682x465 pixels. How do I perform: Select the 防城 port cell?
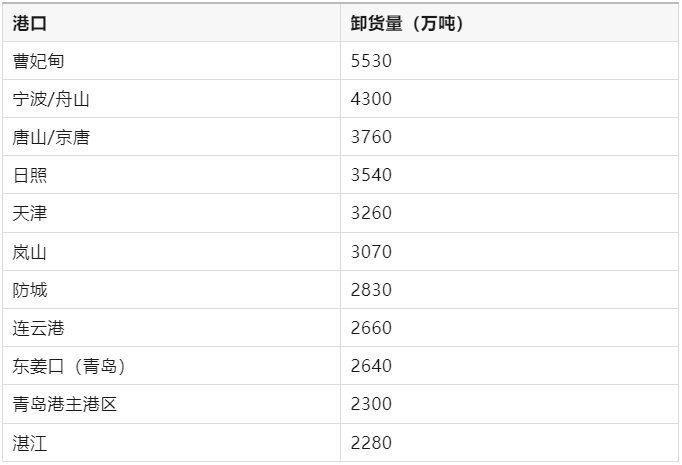pos(171,290)
